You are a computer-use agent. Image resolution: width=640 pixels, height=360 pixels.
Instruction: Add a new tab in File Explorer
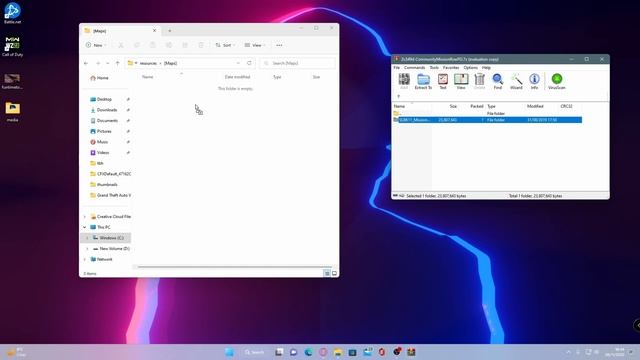170,31
